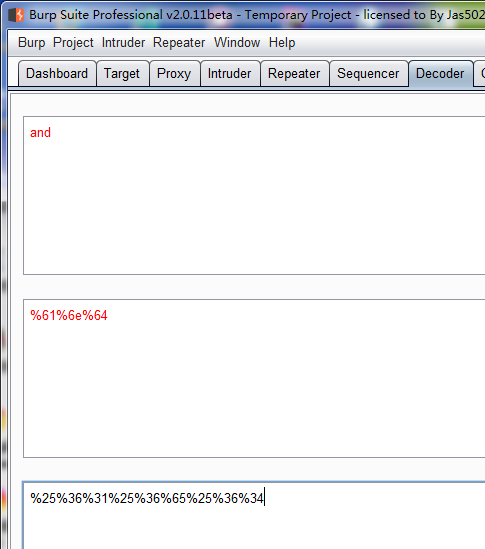Open the Help menu
This screenshot has width=485, height=549.
coord(282,43)
